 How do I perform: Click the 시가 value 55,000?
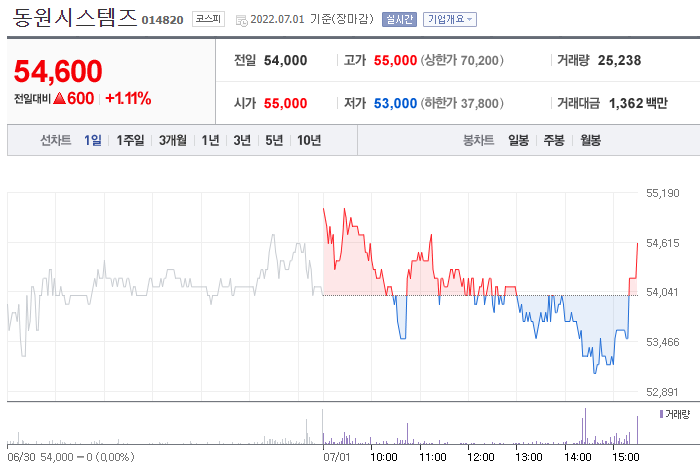click(x=285, y=104)
